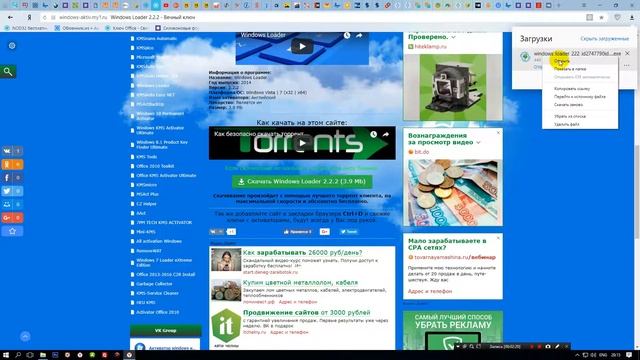Click the scroll-to-top round arrow icon
This screenshot has height=360, width=640.
tap(25, 336)
